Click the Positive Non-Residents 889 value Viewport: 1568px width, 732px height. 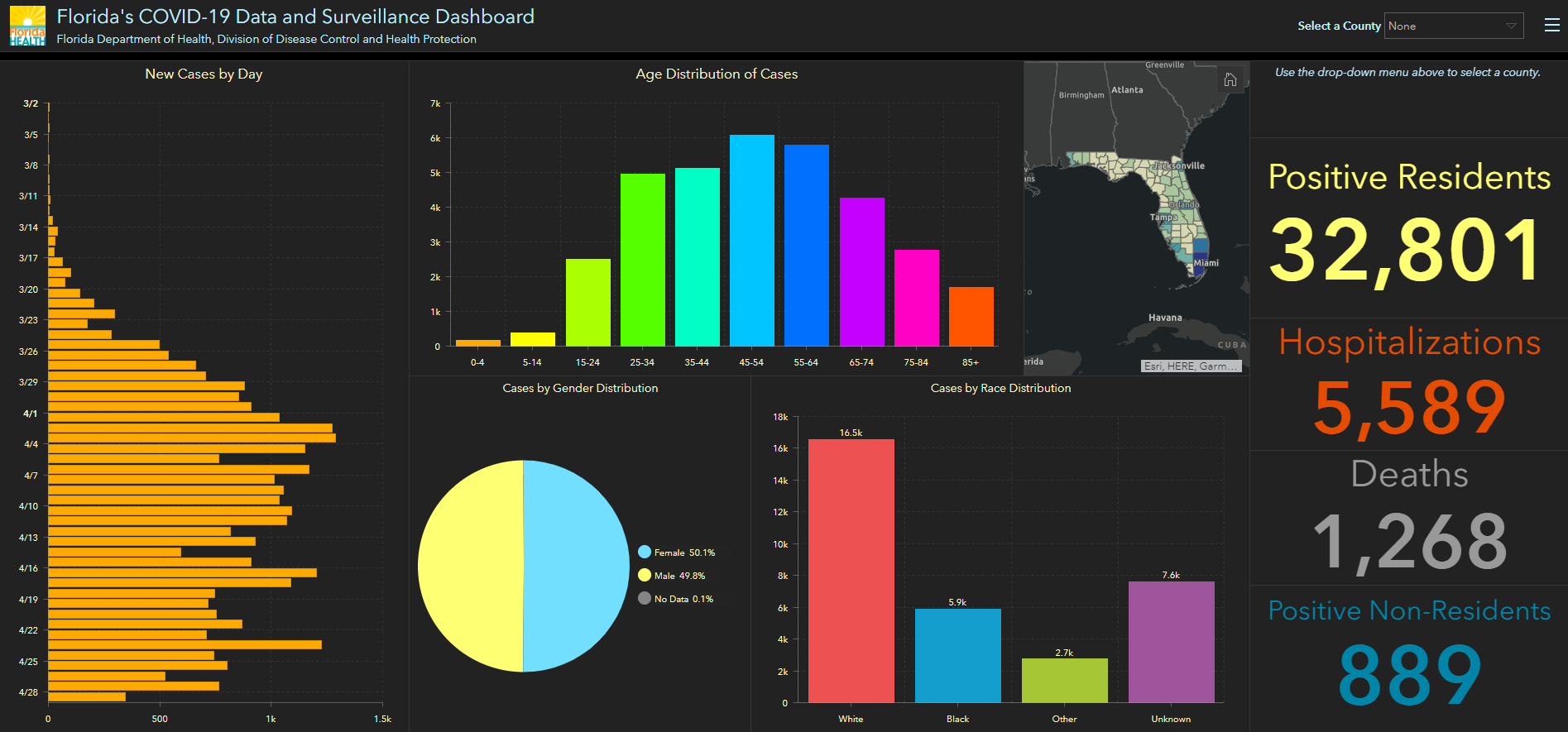click(1410, 676)
